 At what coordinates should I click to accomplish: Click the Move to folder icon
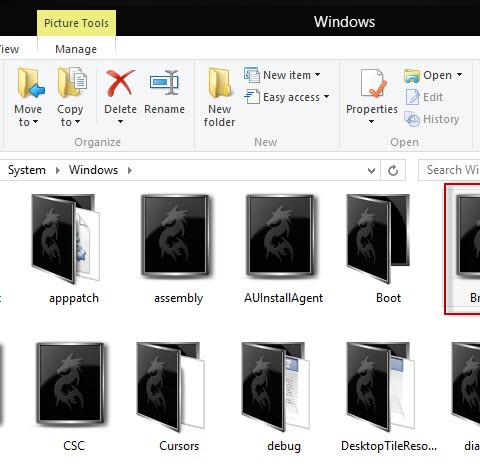pos(30,83)
